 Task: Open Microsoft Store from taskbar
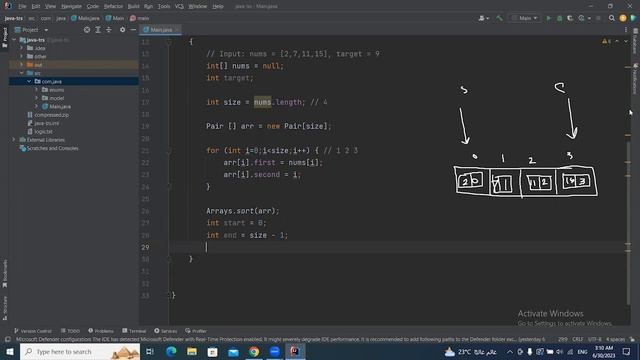(x=212, y=351)
